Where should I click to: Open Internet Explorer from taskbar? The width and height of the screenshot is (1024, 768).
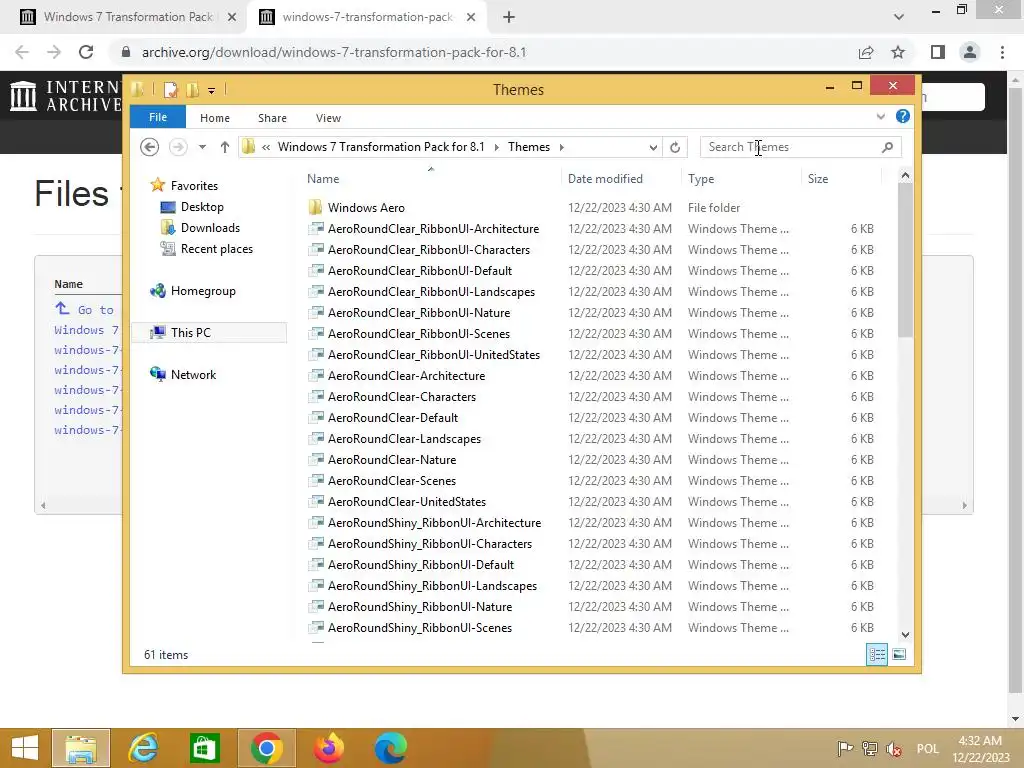coord(143,748)
